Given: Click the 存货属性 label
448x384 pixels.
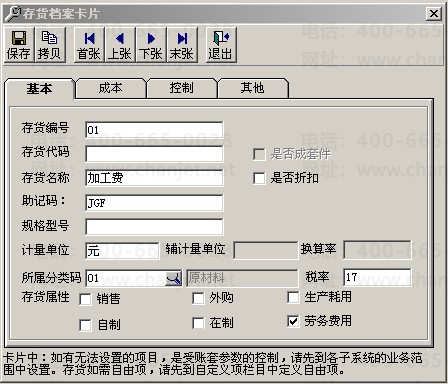Looking at the screenshot, I should [x=46, y=297].
